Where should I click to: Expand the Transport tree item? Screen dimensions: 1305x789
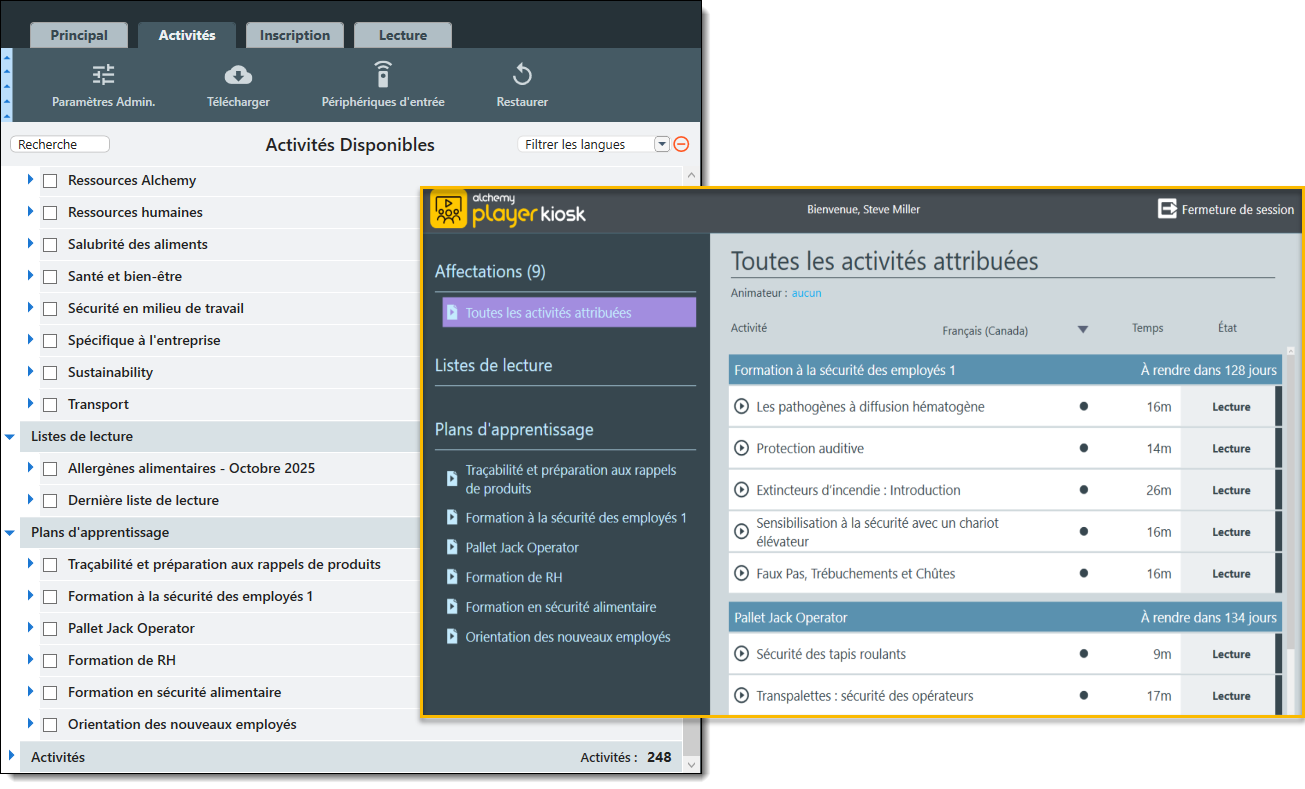click(x=30, y=404)
